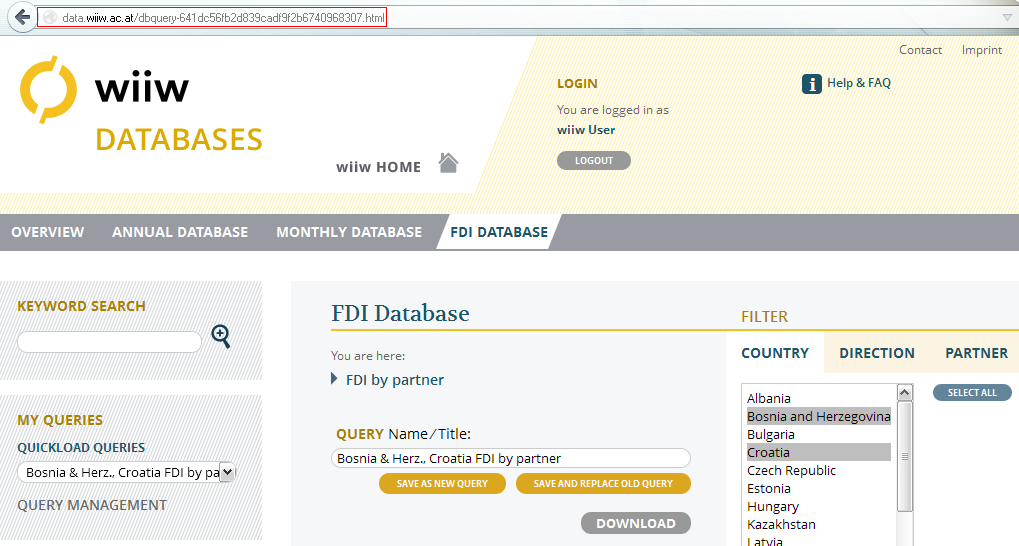Screen dimensions: 1019x546
Task: Click the keyword search input field
Action: pyautogui.click(x=109, y=342)
